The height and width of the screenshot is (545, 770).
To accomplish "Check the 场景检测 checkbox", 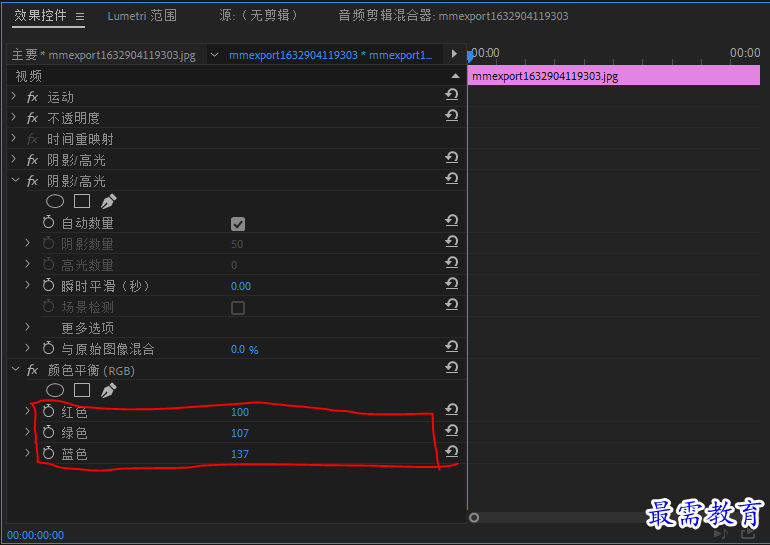I will (238, 308).
